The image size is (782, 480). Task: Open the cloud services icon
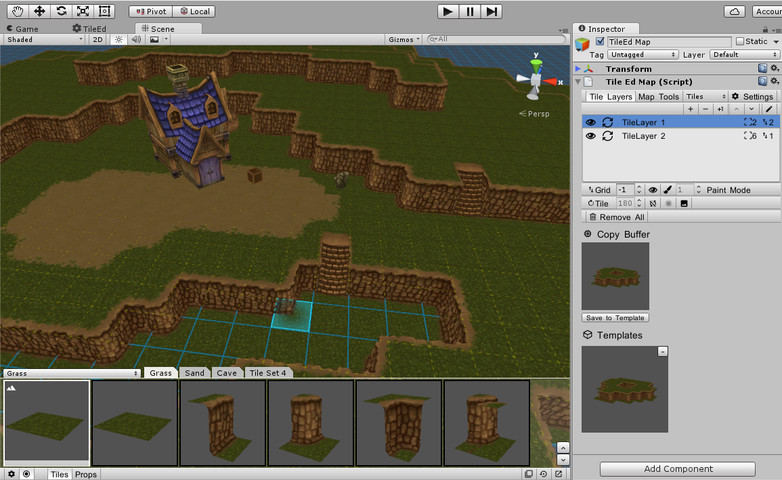tap(735, 11)
